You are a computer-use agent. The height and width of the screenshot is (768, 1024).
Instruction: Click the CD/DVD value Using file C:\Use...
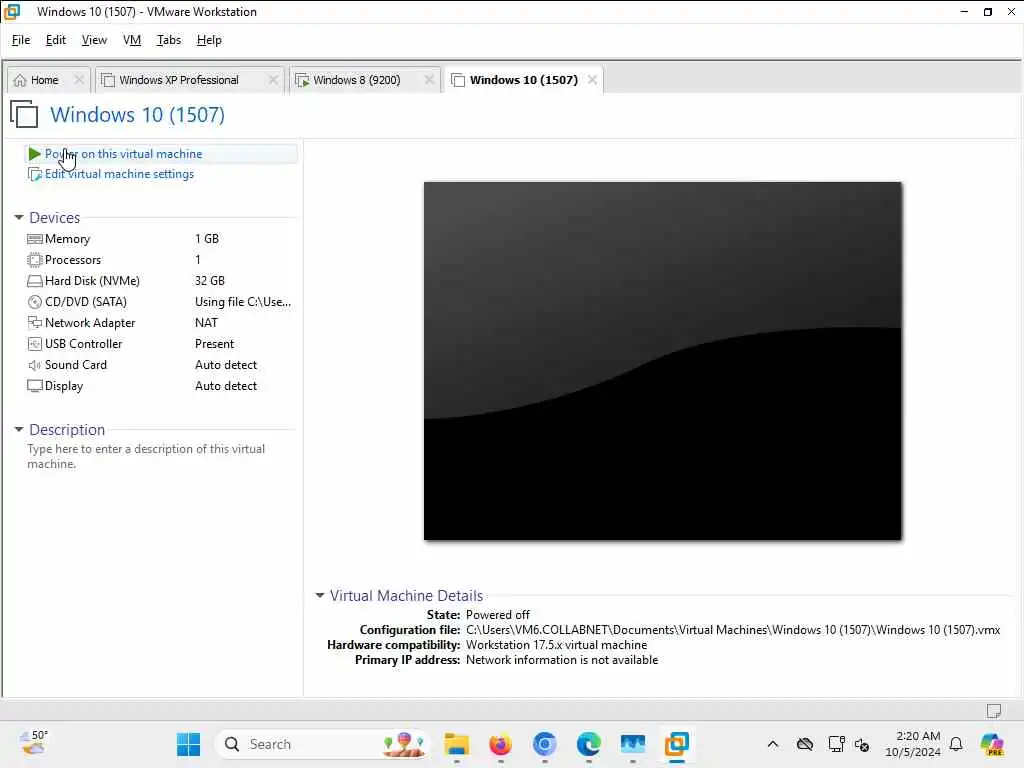point(243,302)
